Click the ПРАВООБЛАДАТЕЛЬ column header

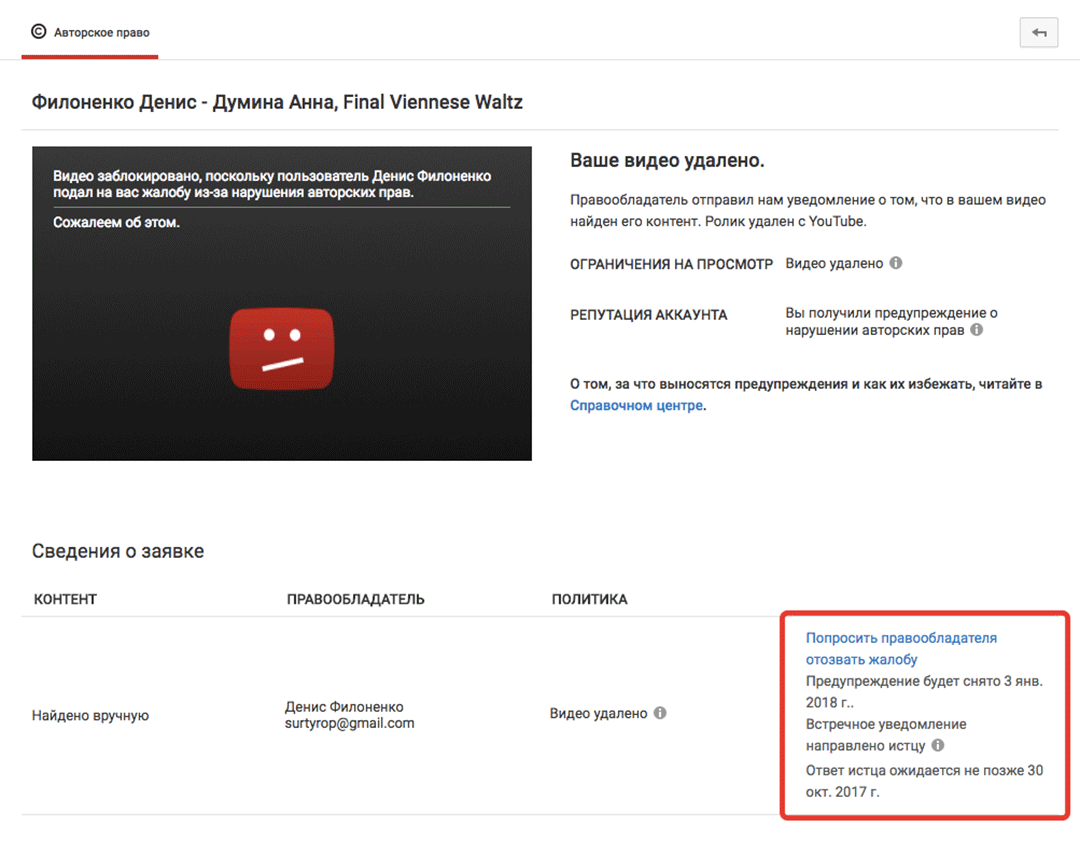355,599
